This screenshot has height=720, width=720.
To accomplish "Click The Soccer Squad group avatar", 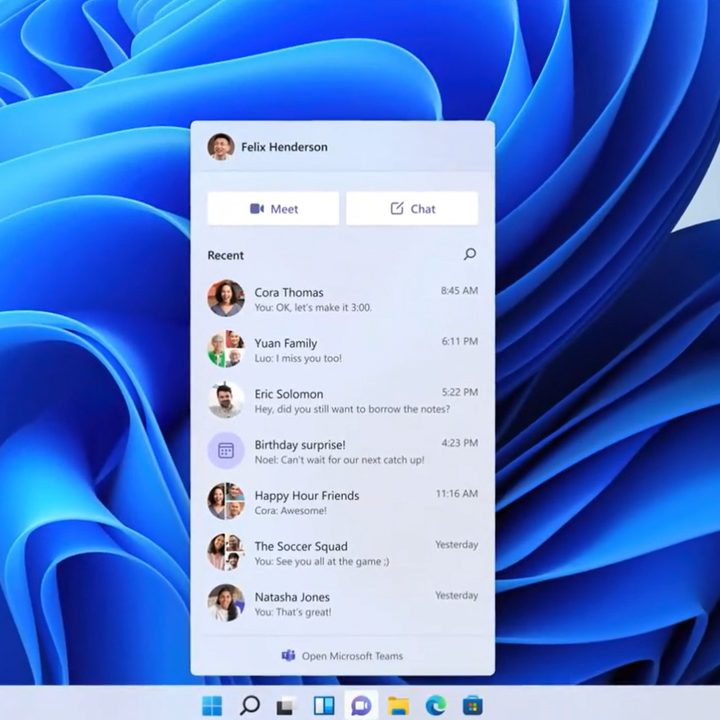I will [x=225, y=552].
